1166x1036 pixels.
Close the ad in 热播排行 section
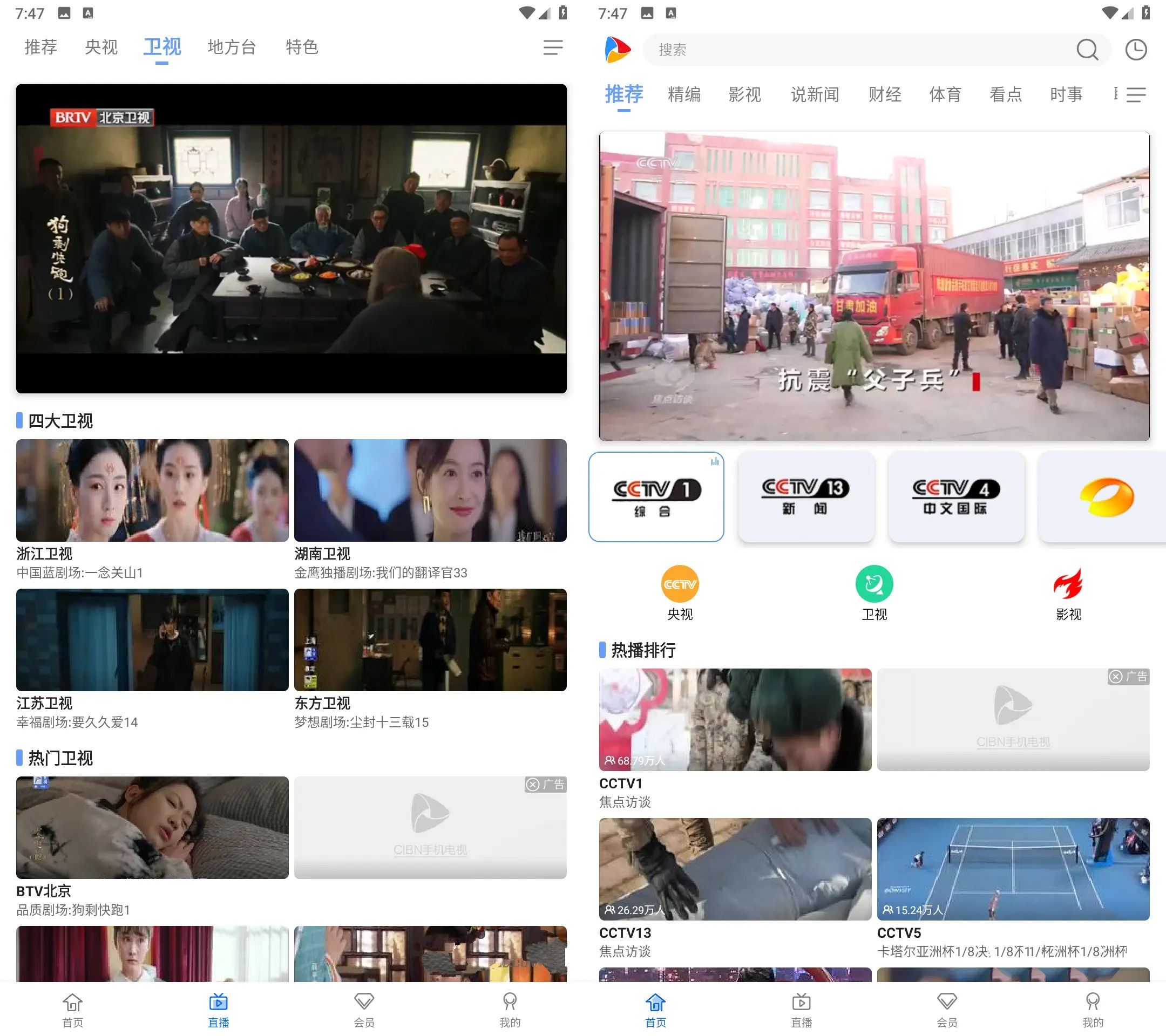[1116, 677]
